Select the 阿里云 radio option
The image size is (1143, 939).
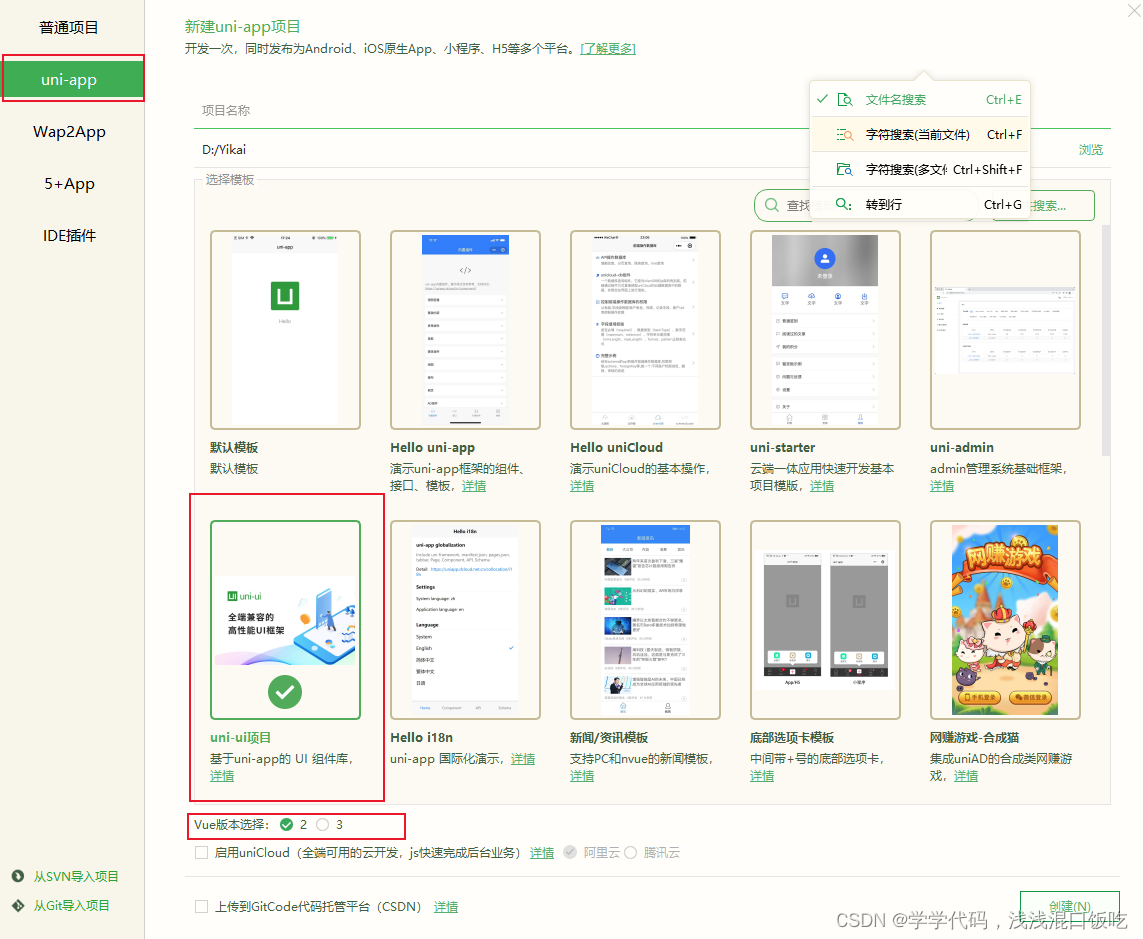click(570, 852)
